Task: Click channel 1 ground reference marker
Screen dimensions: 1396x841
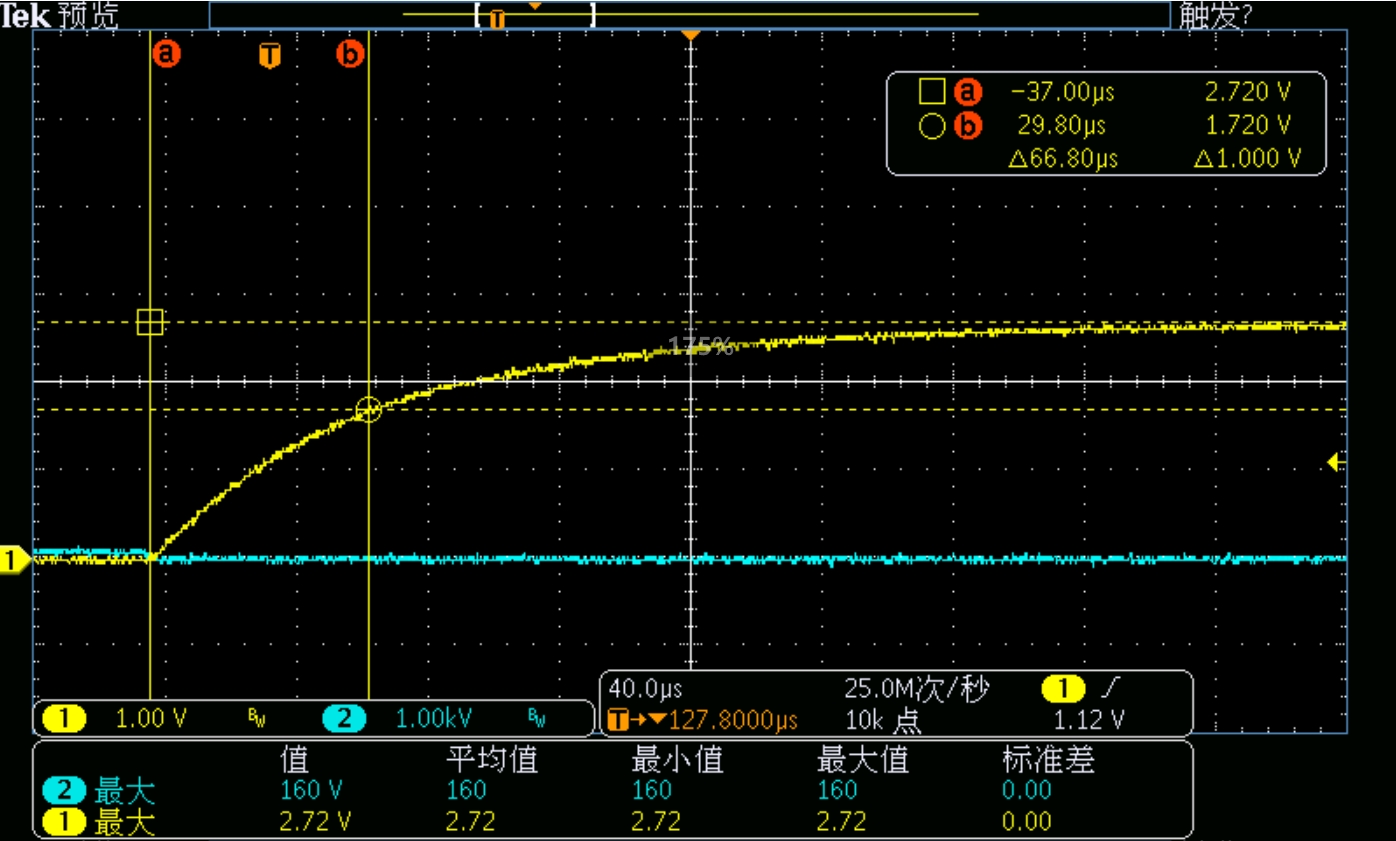Action: point(13,561)
